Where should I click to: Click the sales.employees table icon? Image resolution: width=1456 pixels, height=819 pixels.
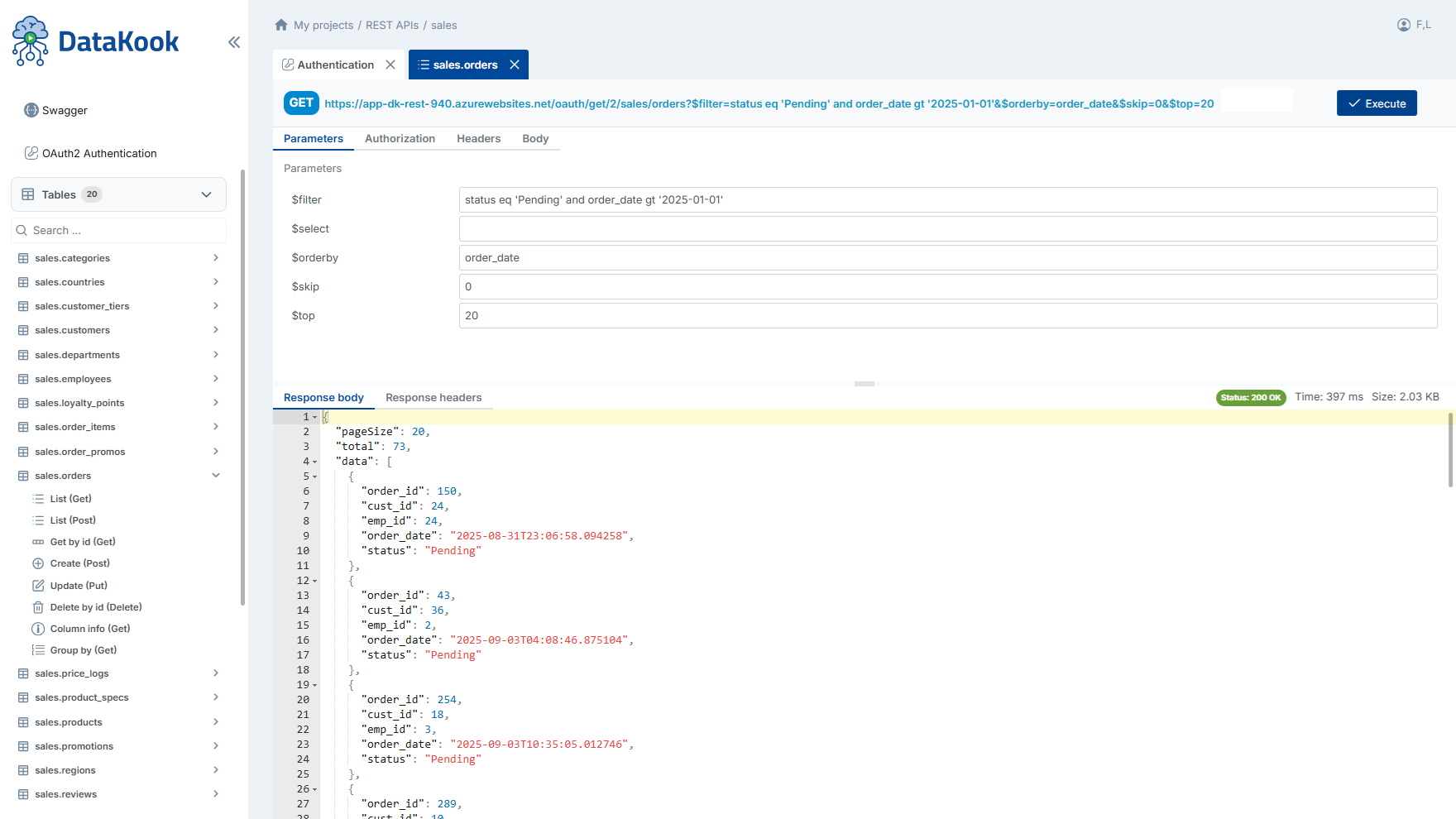point(23,379)
